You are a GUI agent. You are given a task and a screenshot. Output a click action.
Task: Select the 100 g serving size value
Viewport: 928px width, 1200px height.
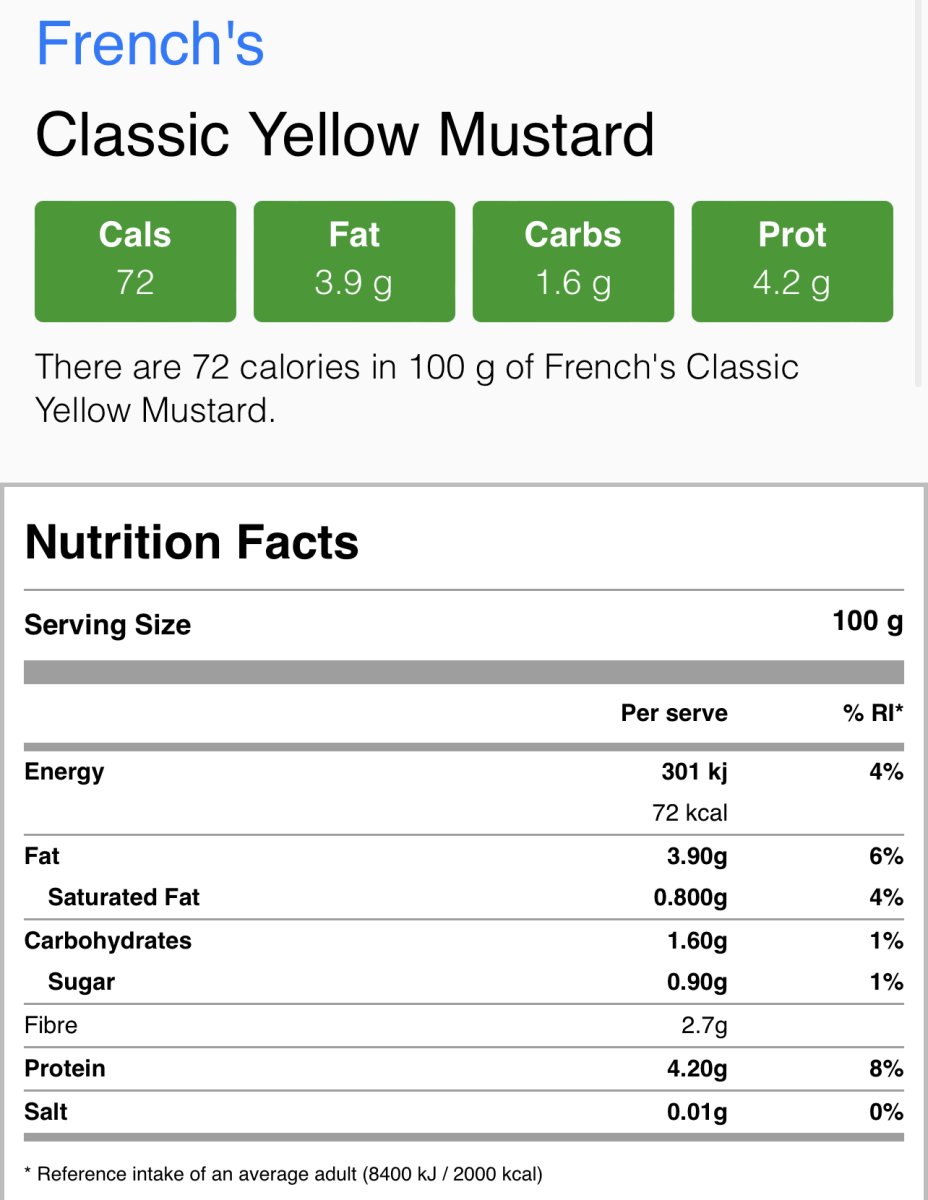coord(867,622)
